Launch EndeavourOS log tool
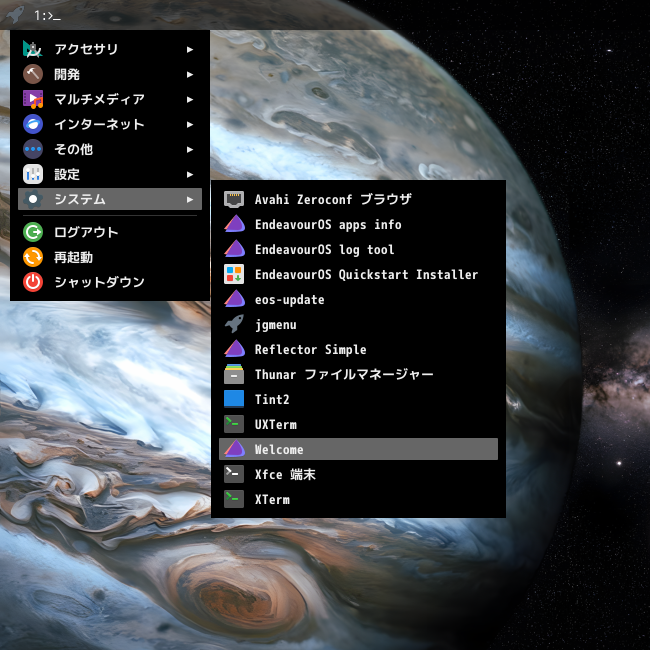The width and height of the screenshot is (650, 650). pos(358,250)
